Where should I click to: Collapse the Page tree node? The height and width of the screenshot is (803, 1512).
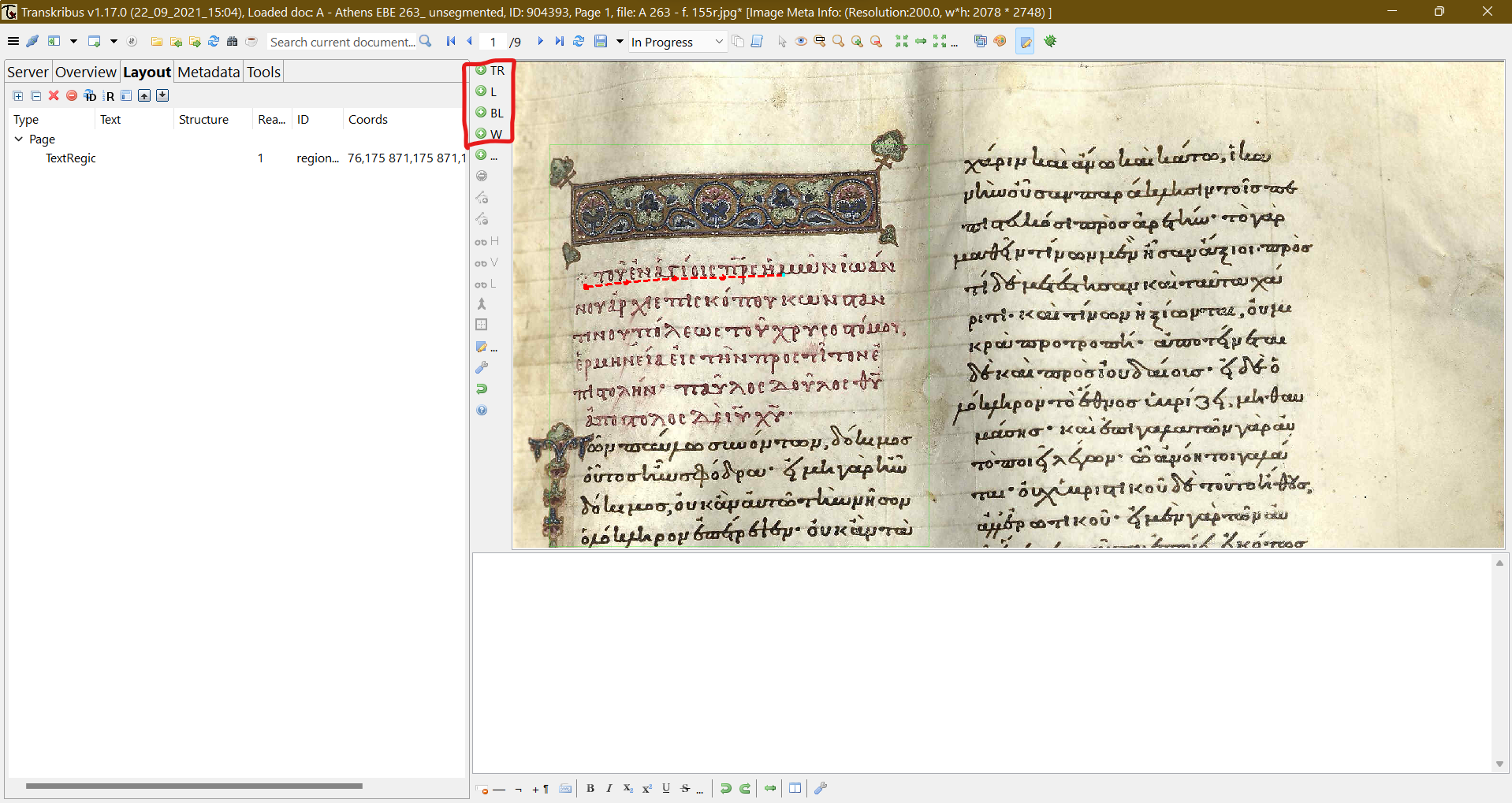tap(19, 139)
